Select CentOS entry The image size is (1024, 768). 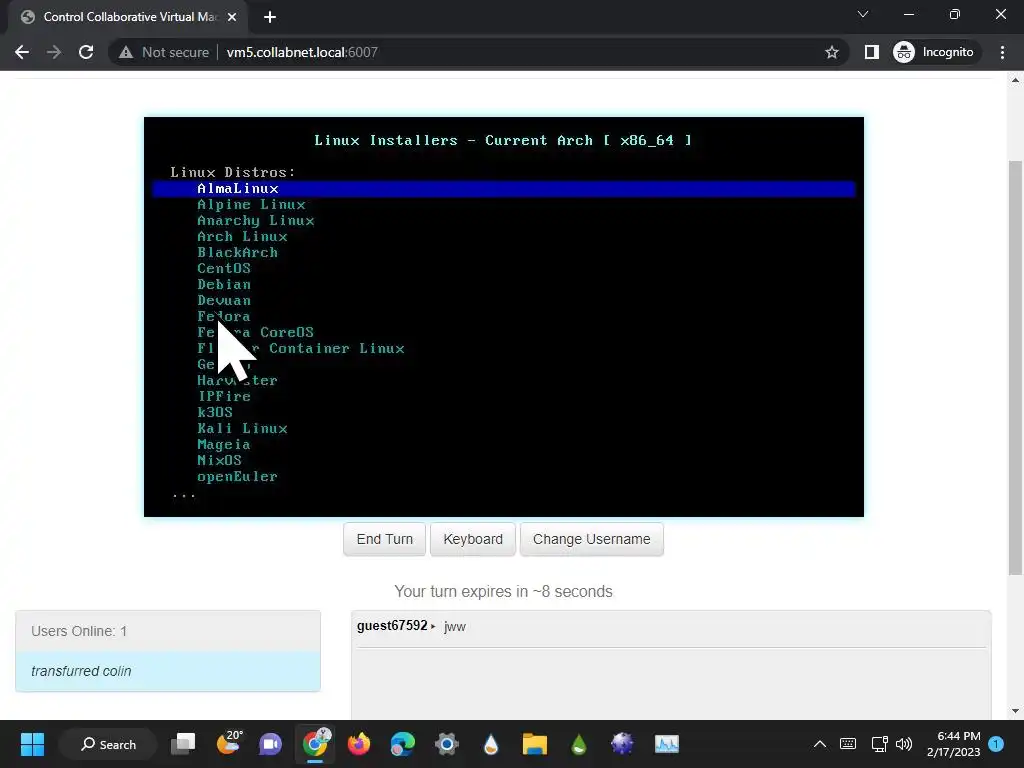(x=224, y=268)
